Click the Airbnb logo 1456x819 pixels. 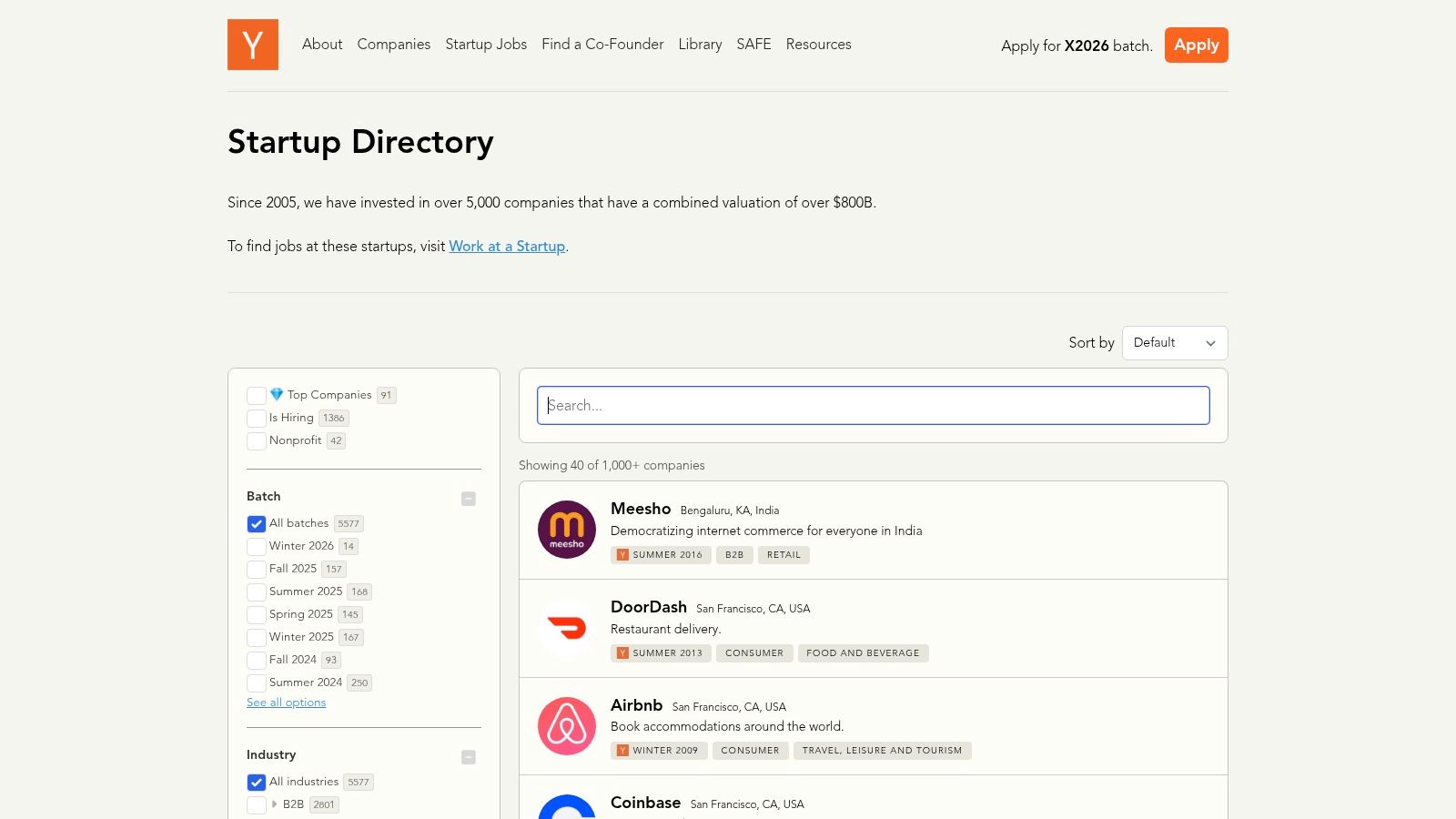(566, 725)
